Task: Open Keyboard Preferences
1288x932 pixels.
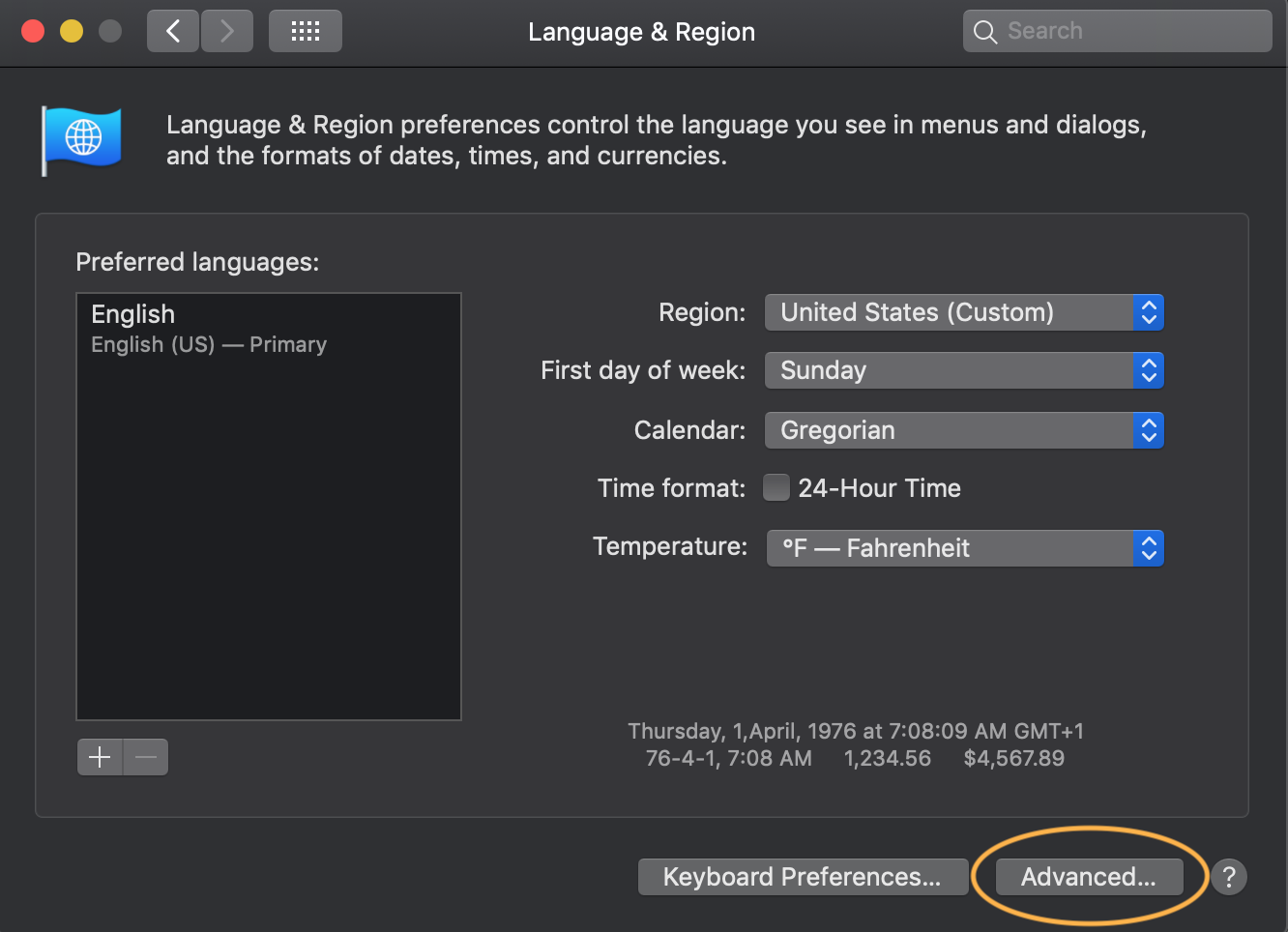Action: pos(803,877)
